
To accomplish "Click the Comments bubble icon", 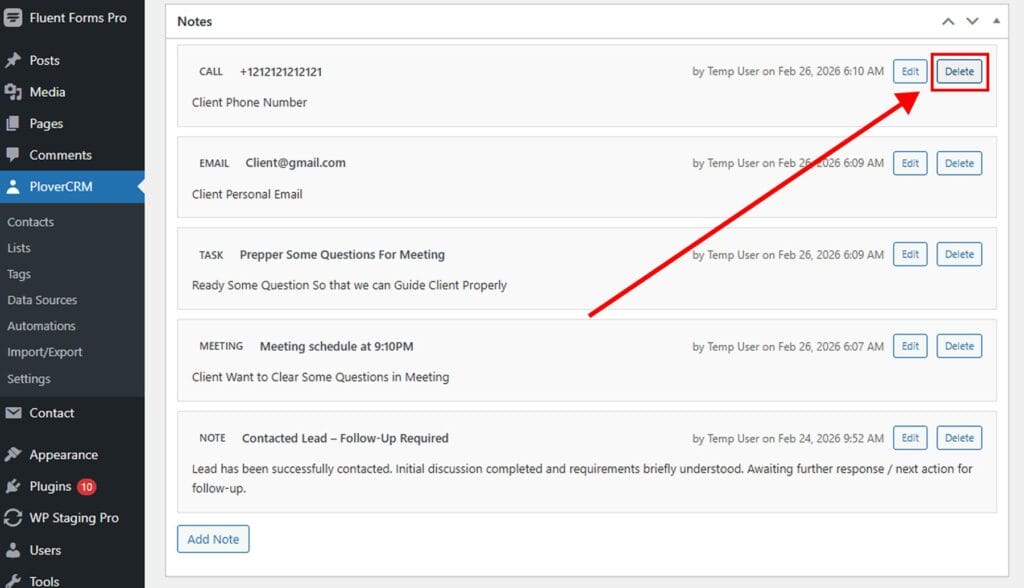I will click(x=13, y=155).
